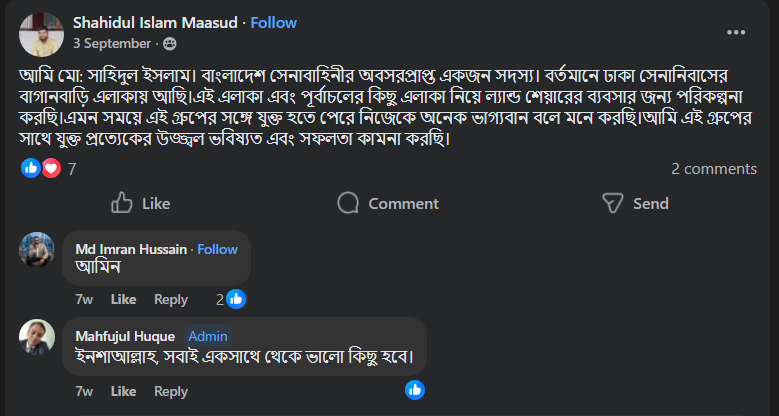The height and width of the screenshot is (416, 779).
Task: Click the blue like reaction icon below post
Action: (31, 169)
